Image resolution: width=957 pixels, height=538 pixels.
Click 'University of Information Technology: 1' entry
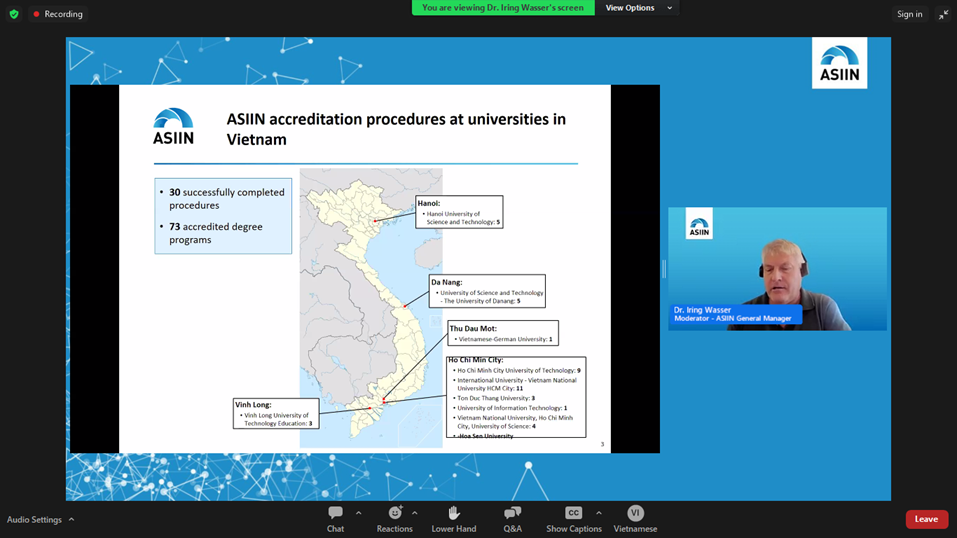511,408
